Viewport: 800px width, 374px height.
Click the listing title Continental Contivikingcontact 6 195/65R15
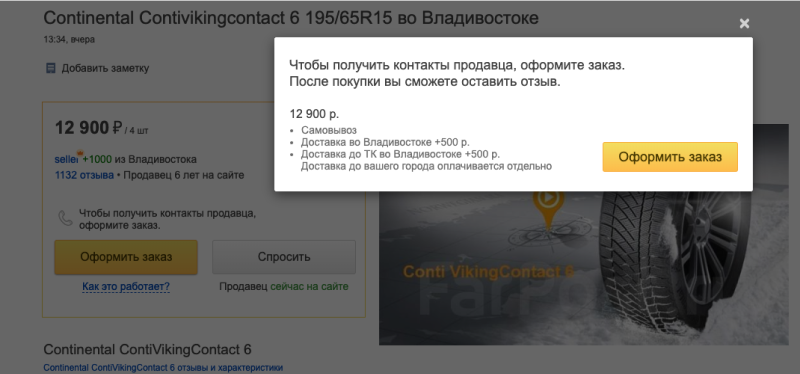click(291, 18)
